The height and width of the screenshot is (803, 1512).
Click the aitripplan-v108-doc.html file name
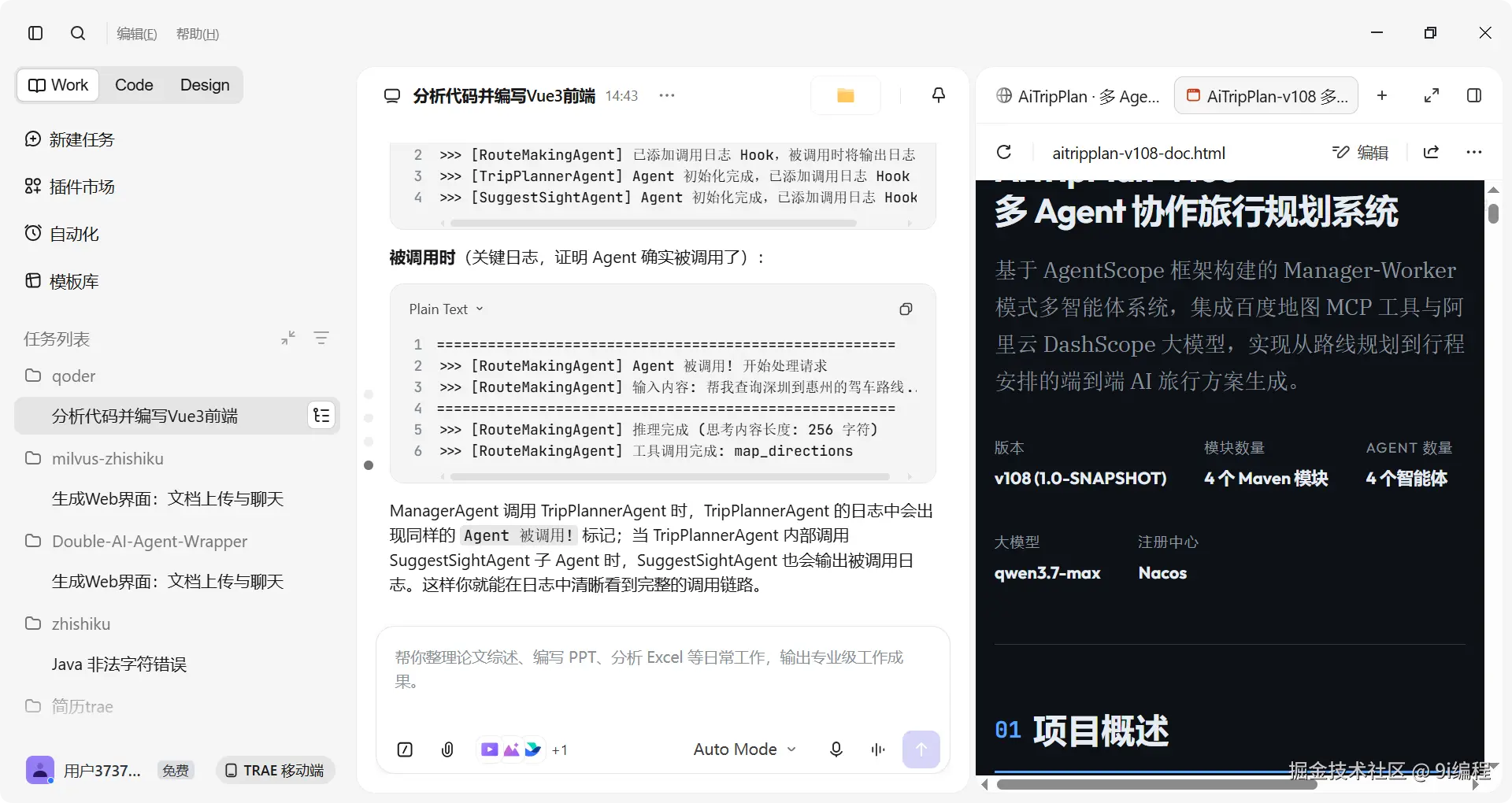1139,153
